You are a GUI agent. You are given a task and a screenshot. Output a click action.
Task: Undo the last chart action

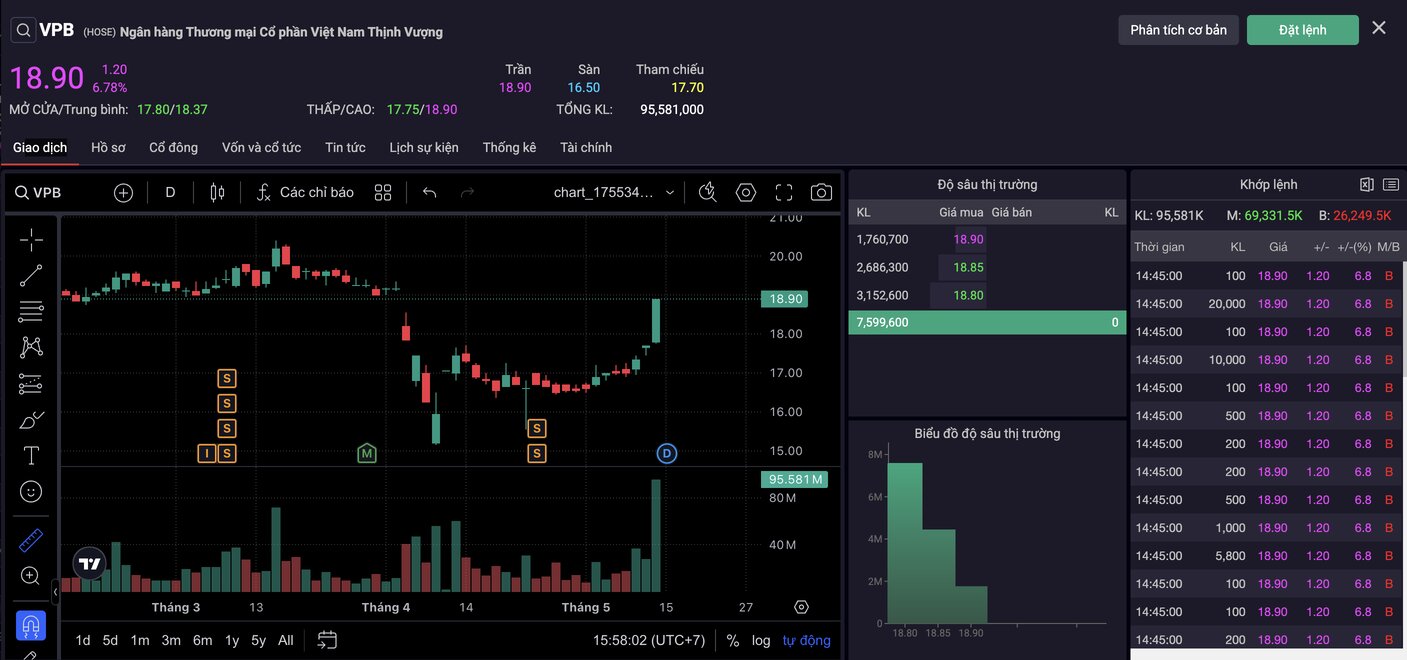(430, 192)
